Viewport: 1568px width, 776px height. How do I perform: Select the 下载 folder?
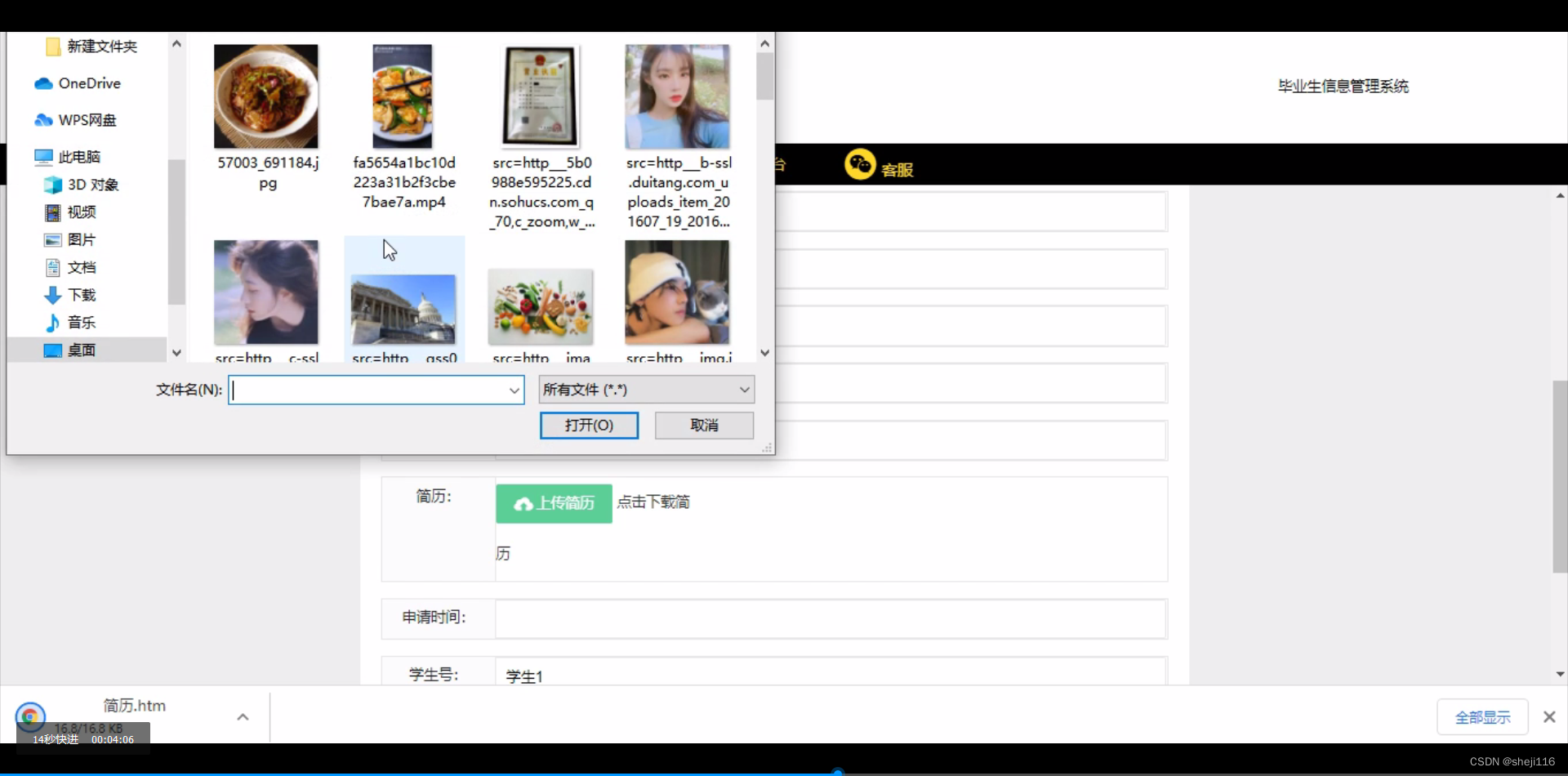pos(82,295)
